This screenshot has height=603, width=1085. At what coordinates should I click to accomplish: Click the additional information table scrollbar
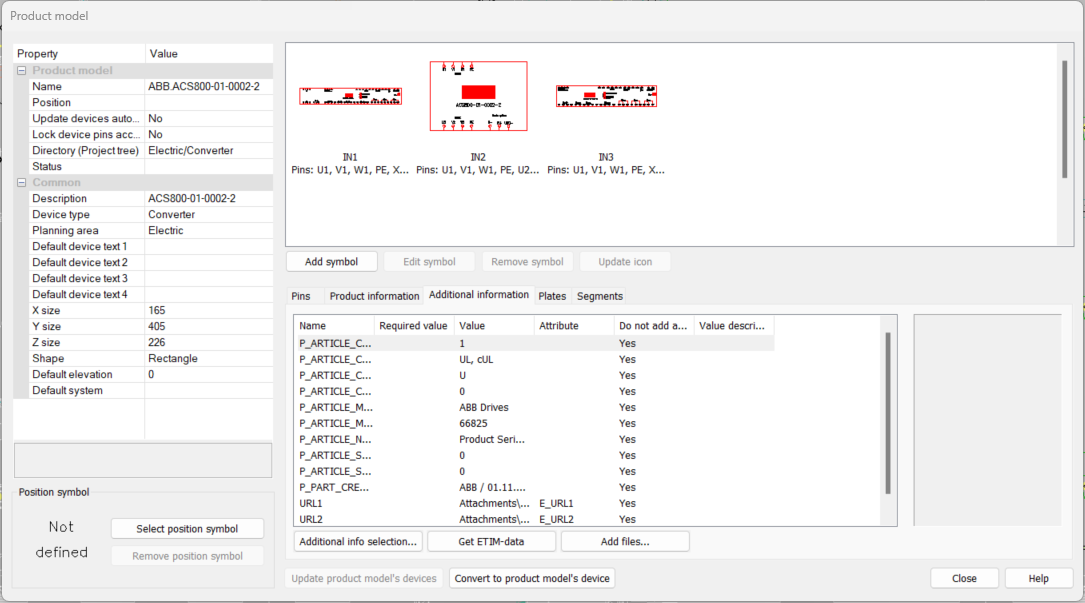click(x=888, y=413)
